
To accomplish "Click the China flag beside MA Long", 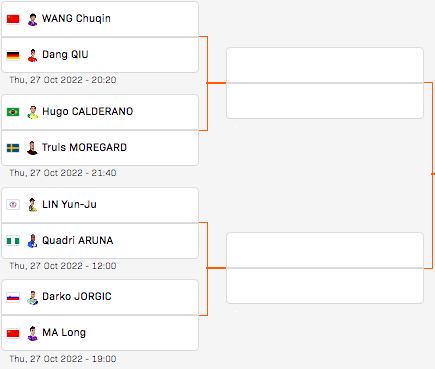I will coord(13,333).
